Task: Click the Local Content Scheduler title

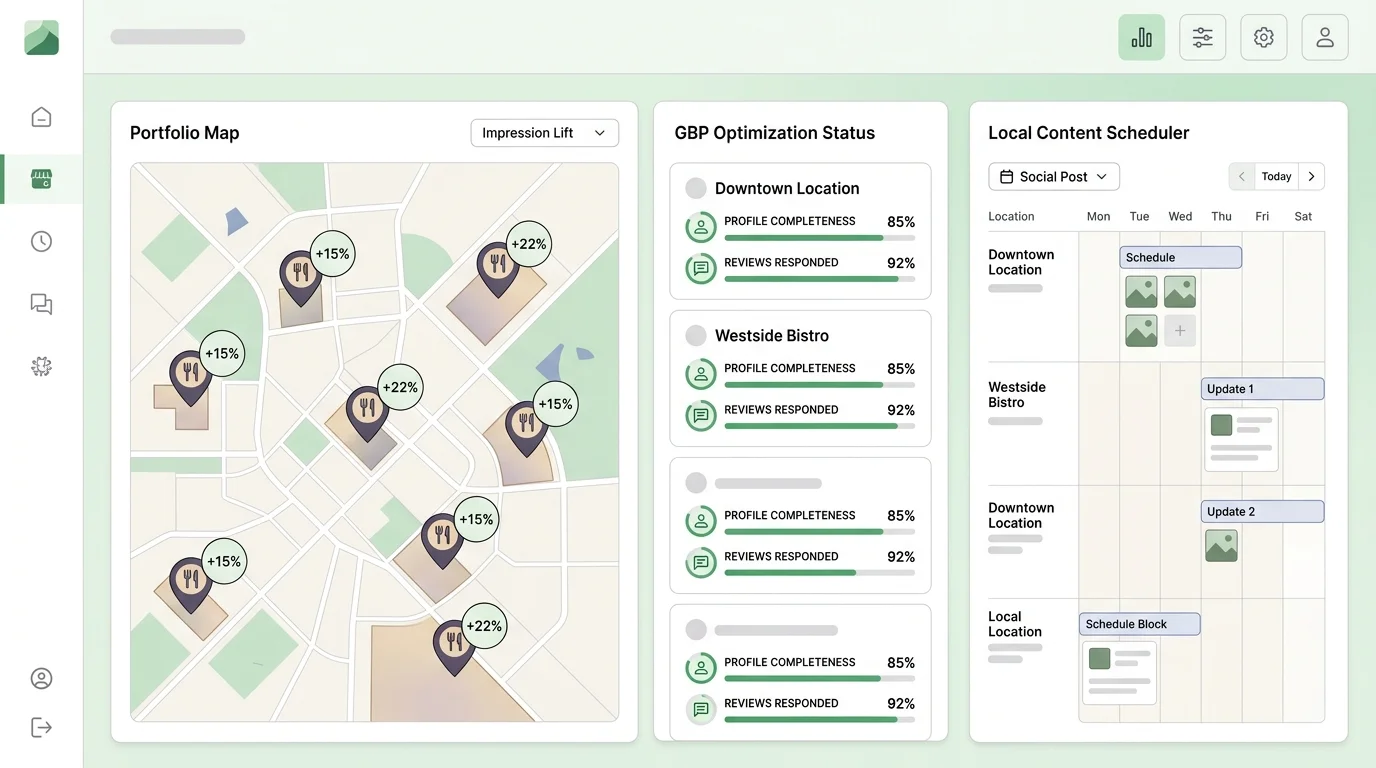Action: tap(1089, 133)
